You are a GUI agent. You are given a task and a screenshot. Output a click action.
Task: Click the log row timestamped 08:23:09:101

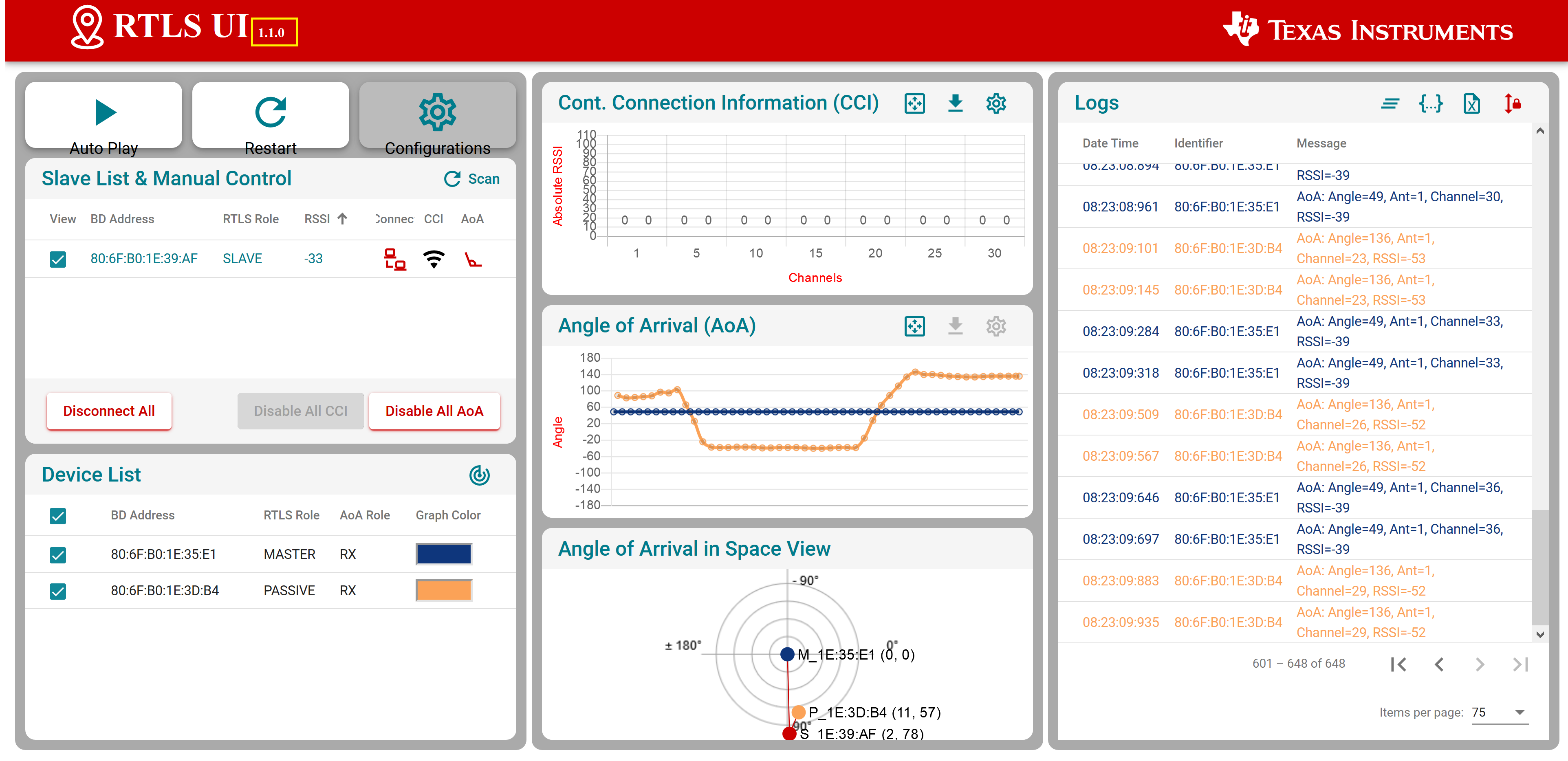pyautogui.click(x=1294, y=248)
